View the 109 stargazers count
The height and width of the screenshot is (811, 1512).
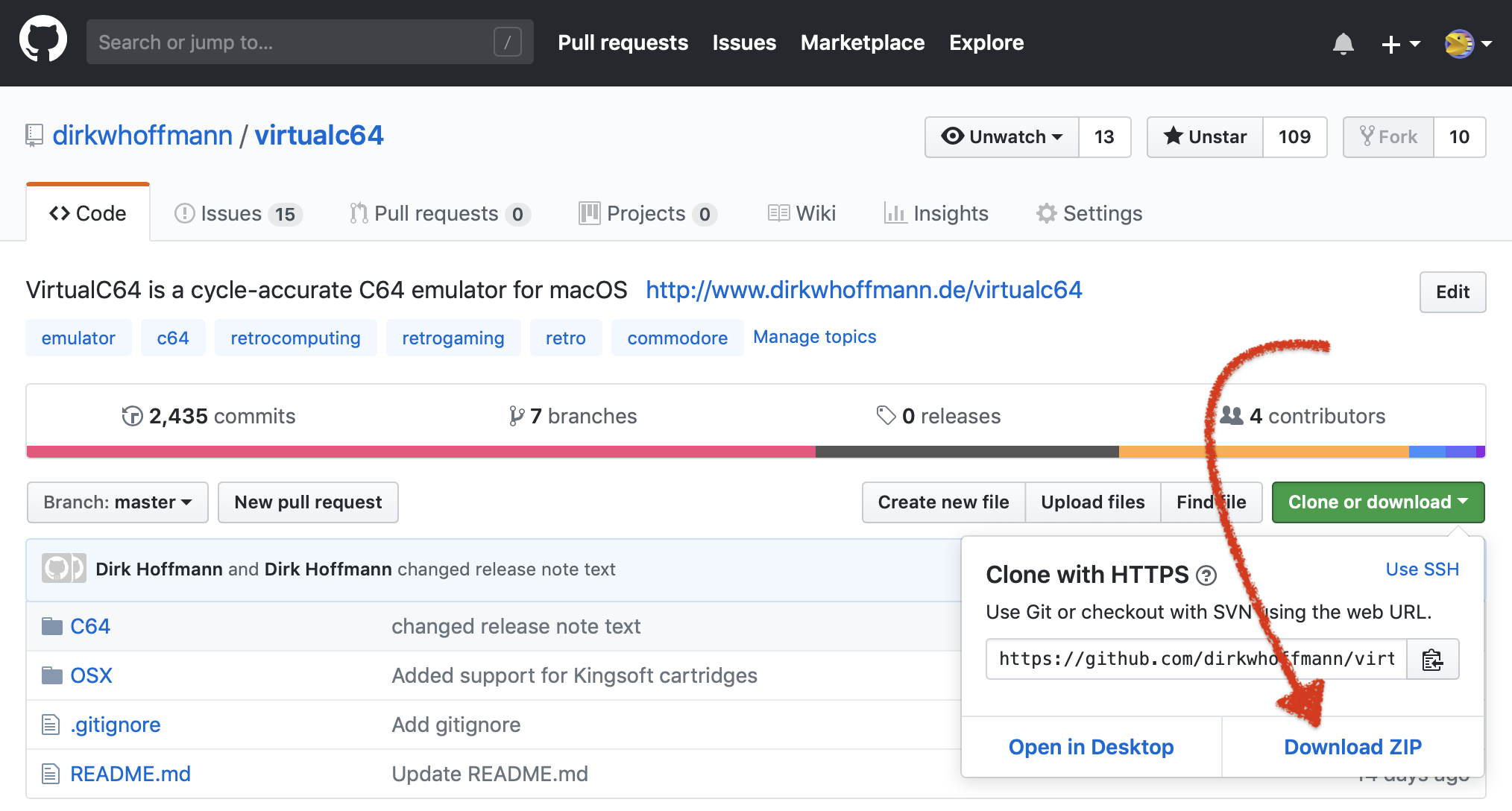(1294, 136)
